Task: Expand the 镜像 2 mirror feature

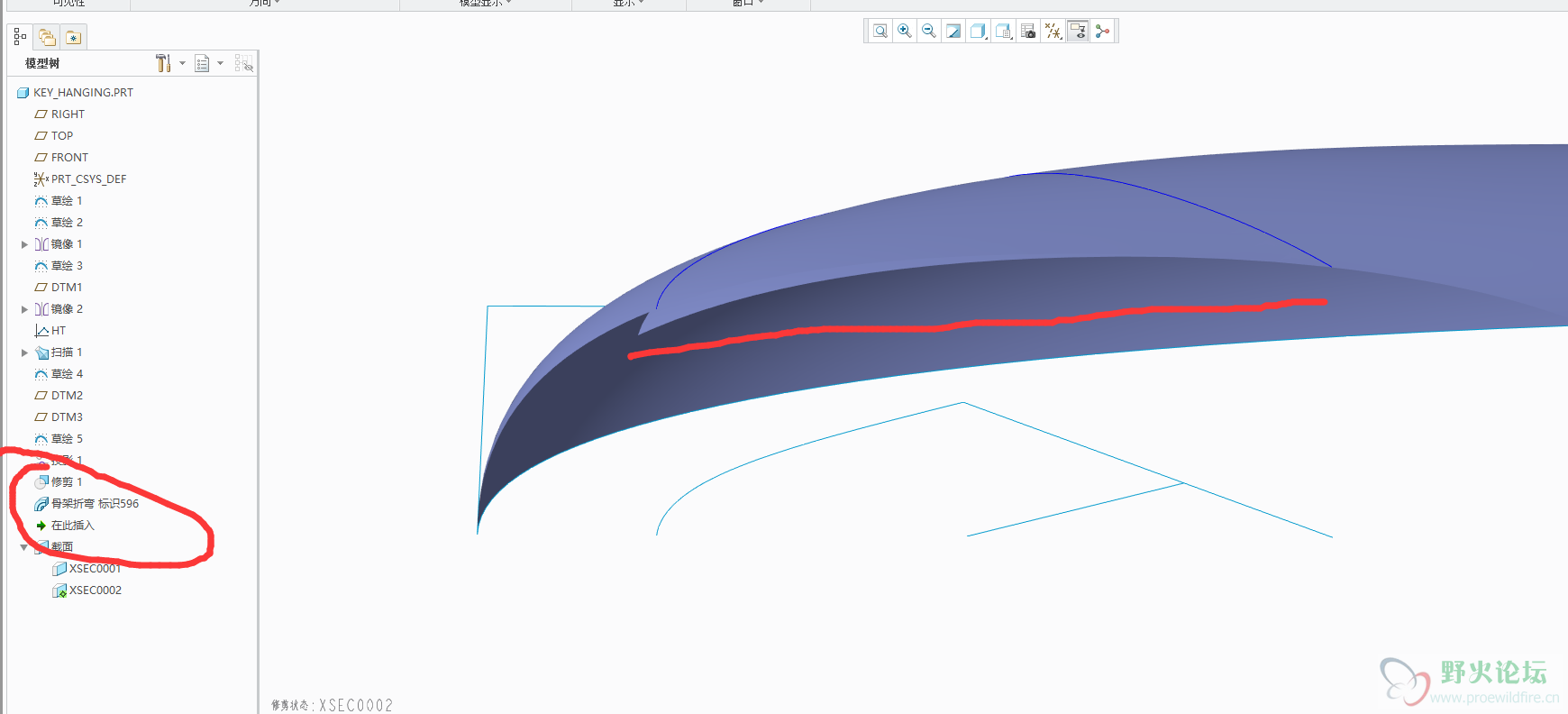Action: pyautogui.click(x=24, y=309)
